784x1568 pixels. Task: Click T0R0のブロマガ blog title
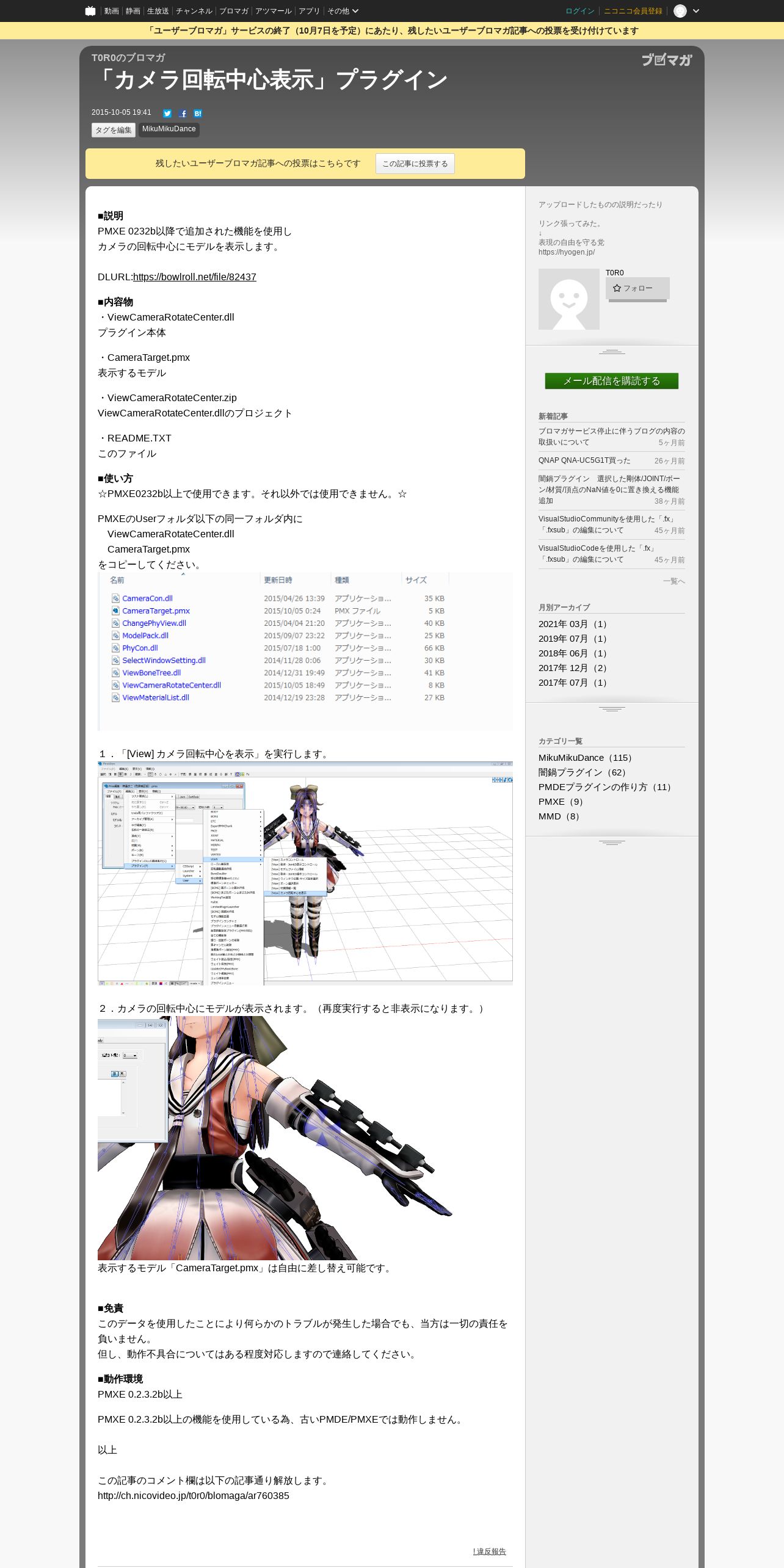point(128,57)
